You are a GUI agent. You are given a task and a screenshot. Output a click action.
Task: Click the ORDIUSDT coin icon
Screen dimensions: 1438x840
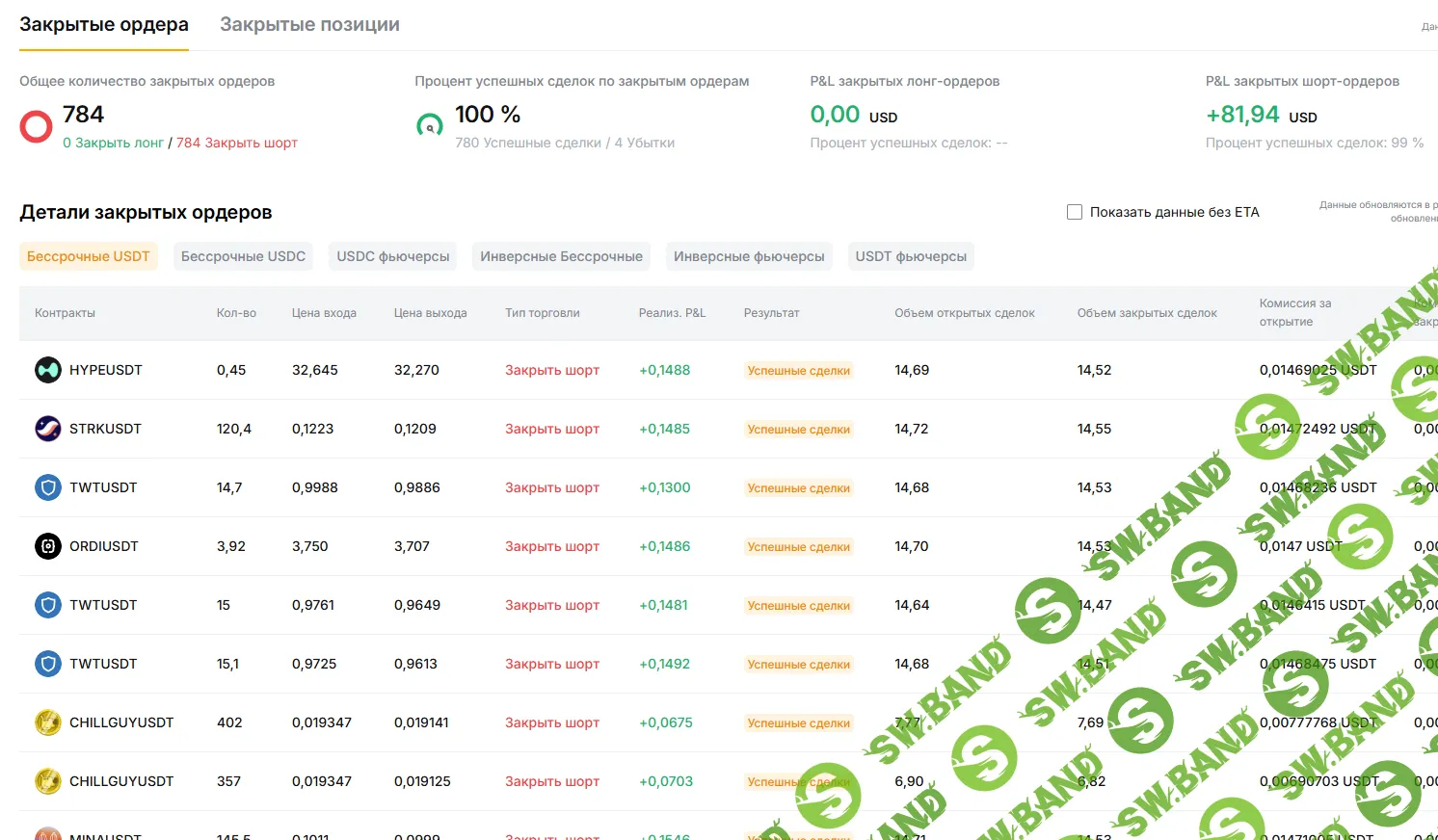click(x=48, y=546)
